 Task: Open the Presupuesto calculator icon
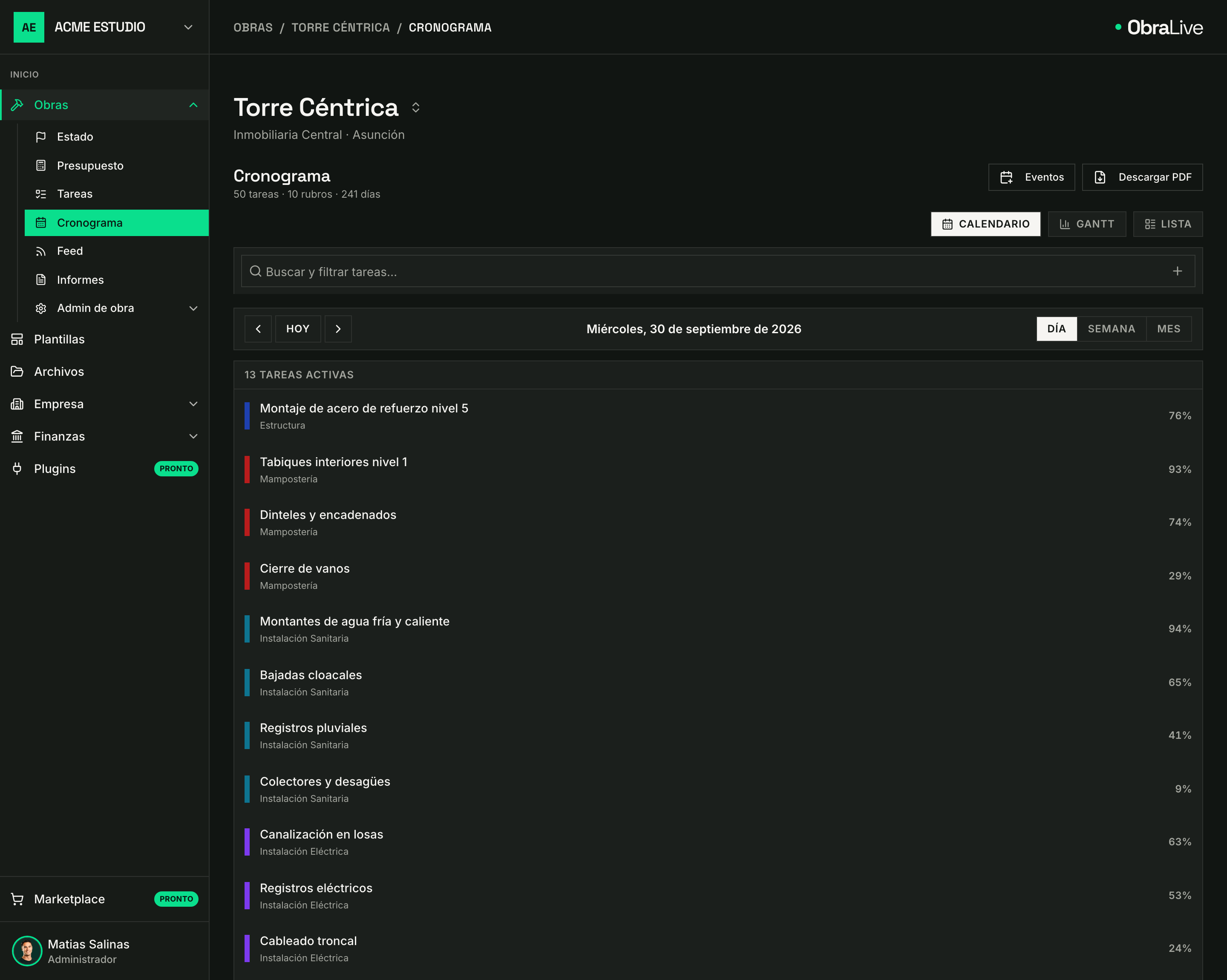(41, 166)
